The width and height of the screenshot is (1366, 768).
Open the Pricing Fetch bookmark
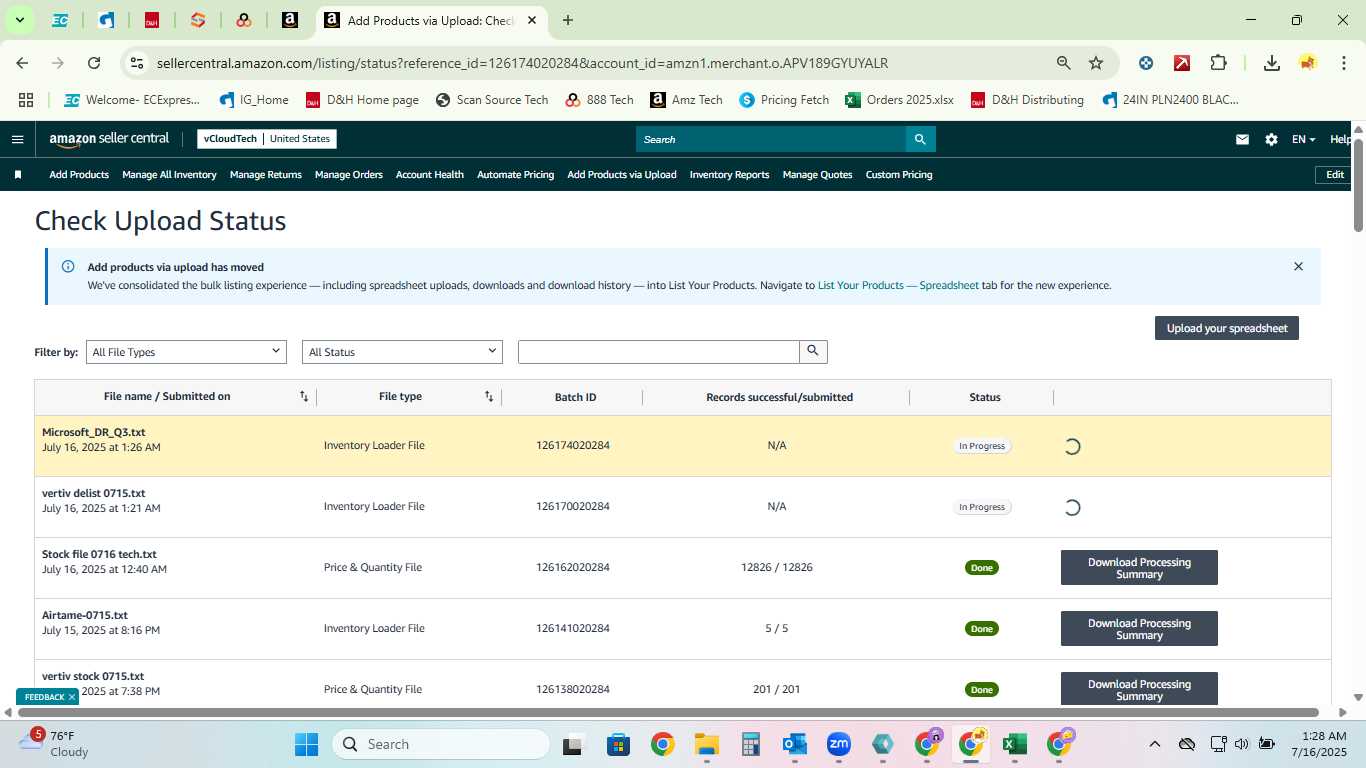pyautogui.click(x=784, y=100)
